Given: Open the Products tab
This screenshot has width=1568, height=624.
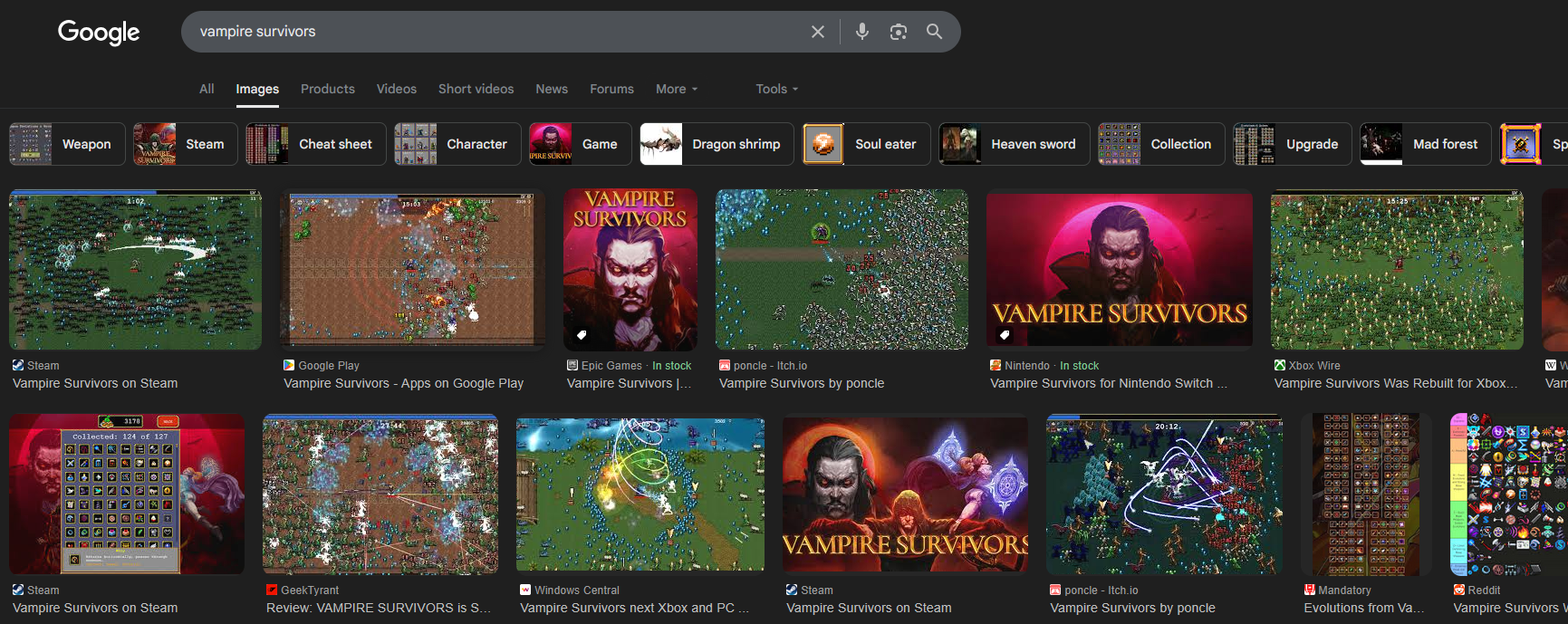Looking at the screenshot, I should tap(328, 89).
